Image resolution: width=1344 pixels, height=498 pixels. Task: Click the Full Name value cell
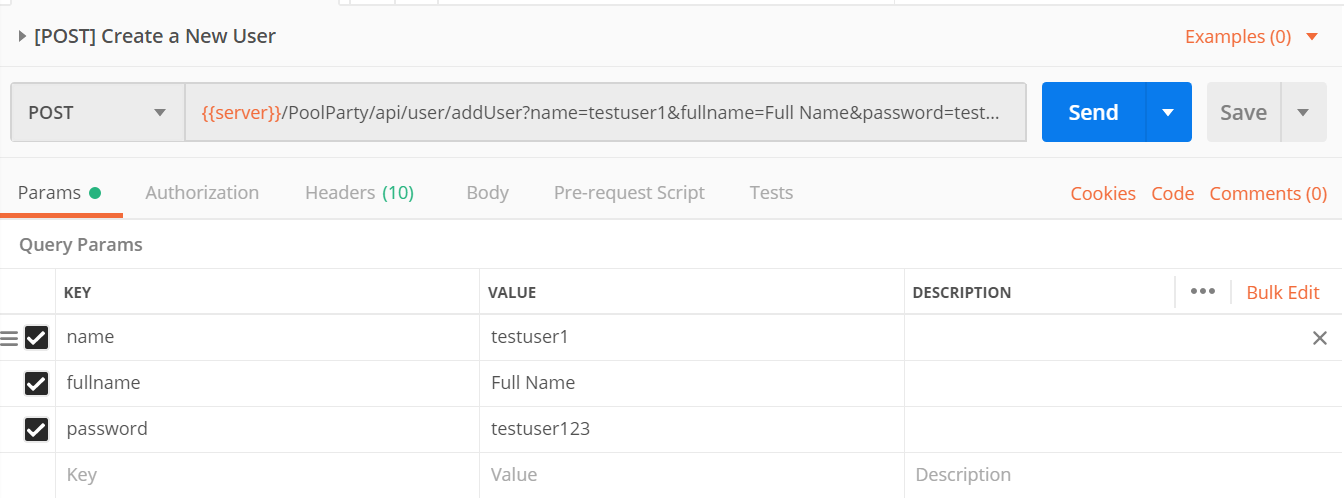tap(692, 383)
